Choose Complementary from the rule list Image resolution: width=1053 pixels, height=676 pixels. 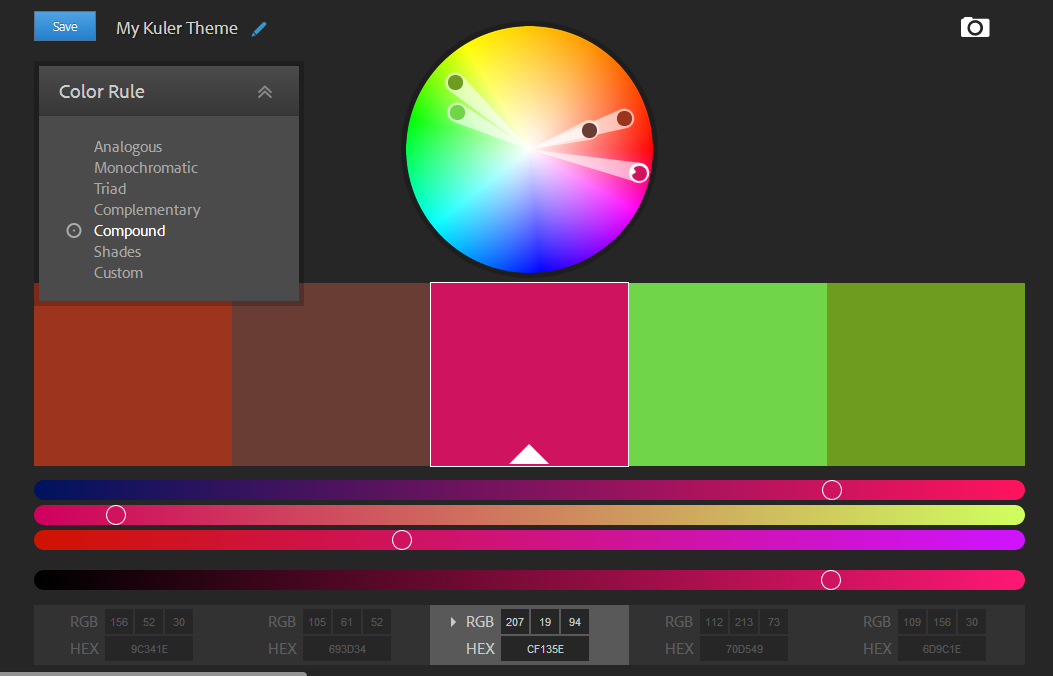(x=147, y=210)
